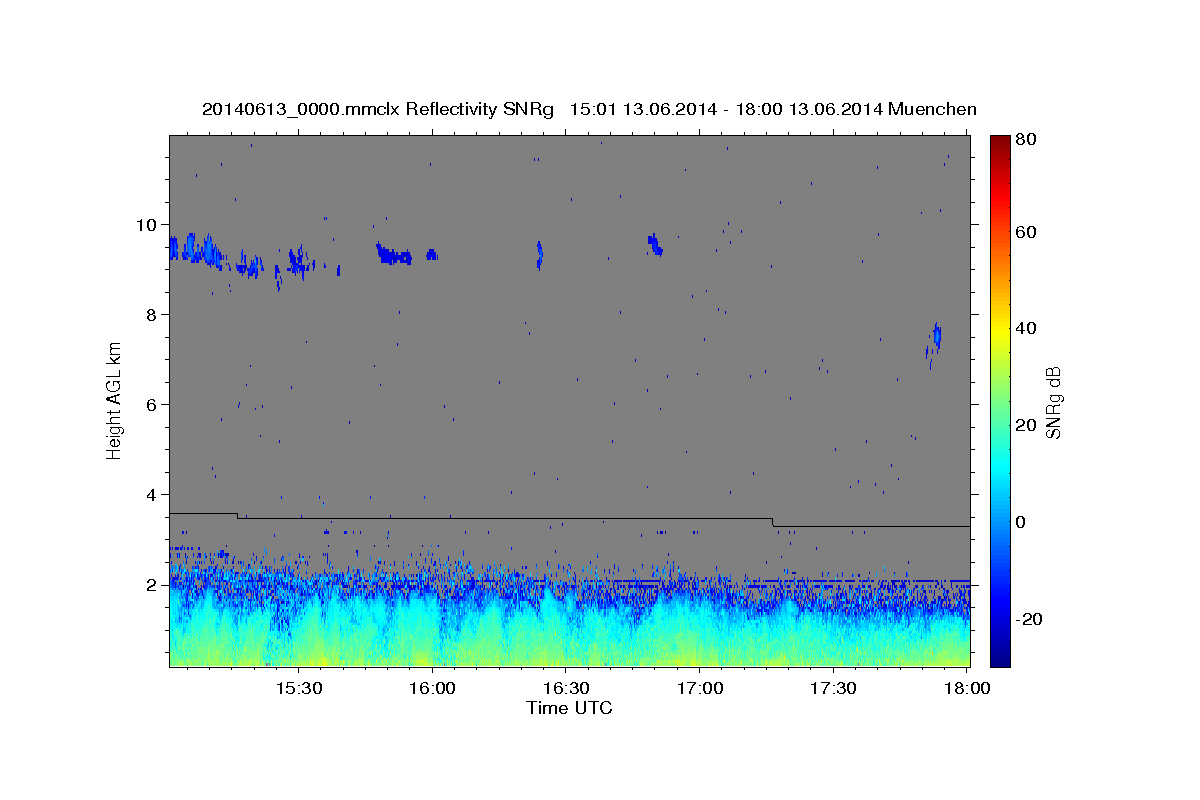Click the colorbar value 20
1200x800 pixels.
[1027, 425]
